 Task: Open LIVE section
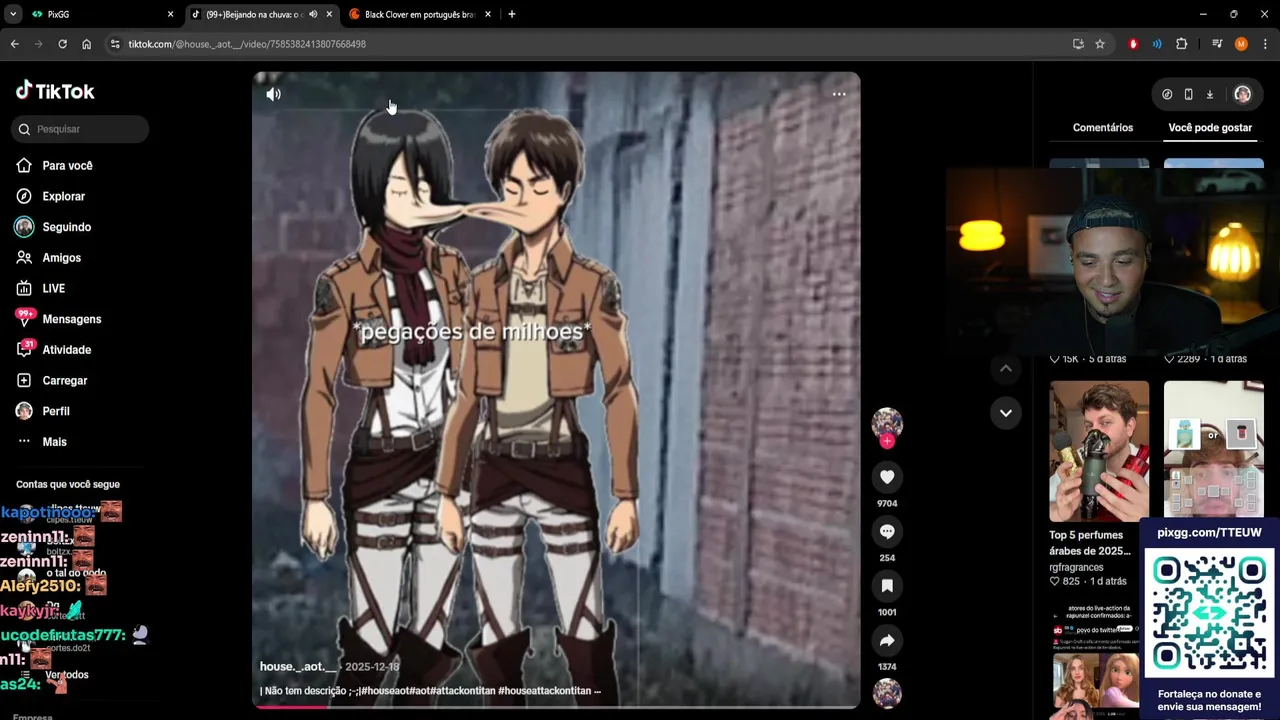point(53,289)
